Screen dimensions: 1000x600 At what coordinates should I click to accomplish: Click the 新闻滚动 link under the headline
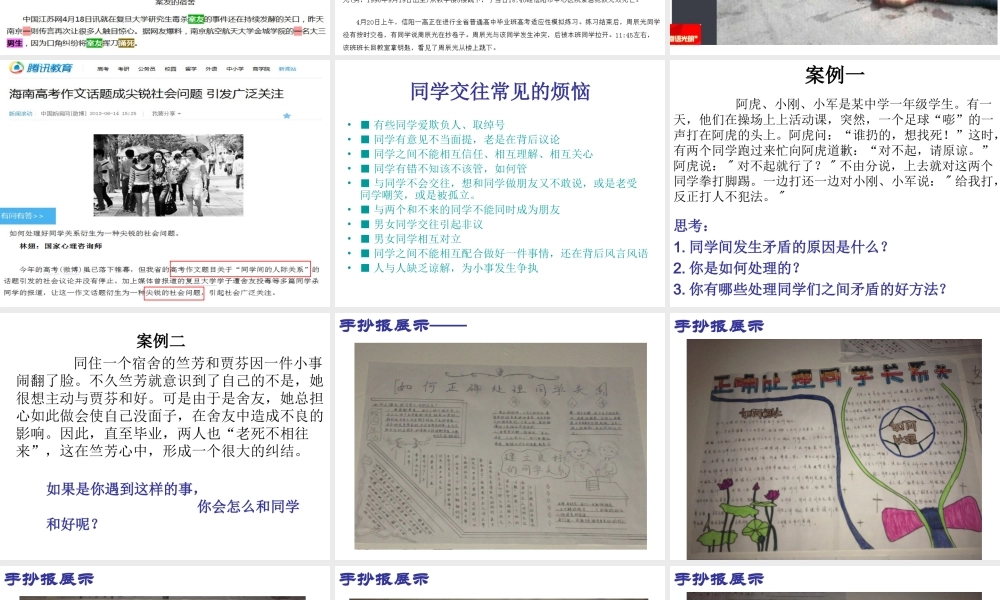coord(20,113)
